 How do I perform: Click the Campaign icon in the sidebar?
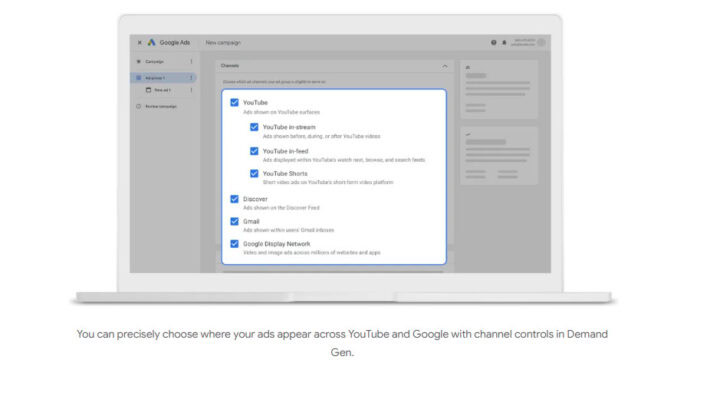(139, 62)
